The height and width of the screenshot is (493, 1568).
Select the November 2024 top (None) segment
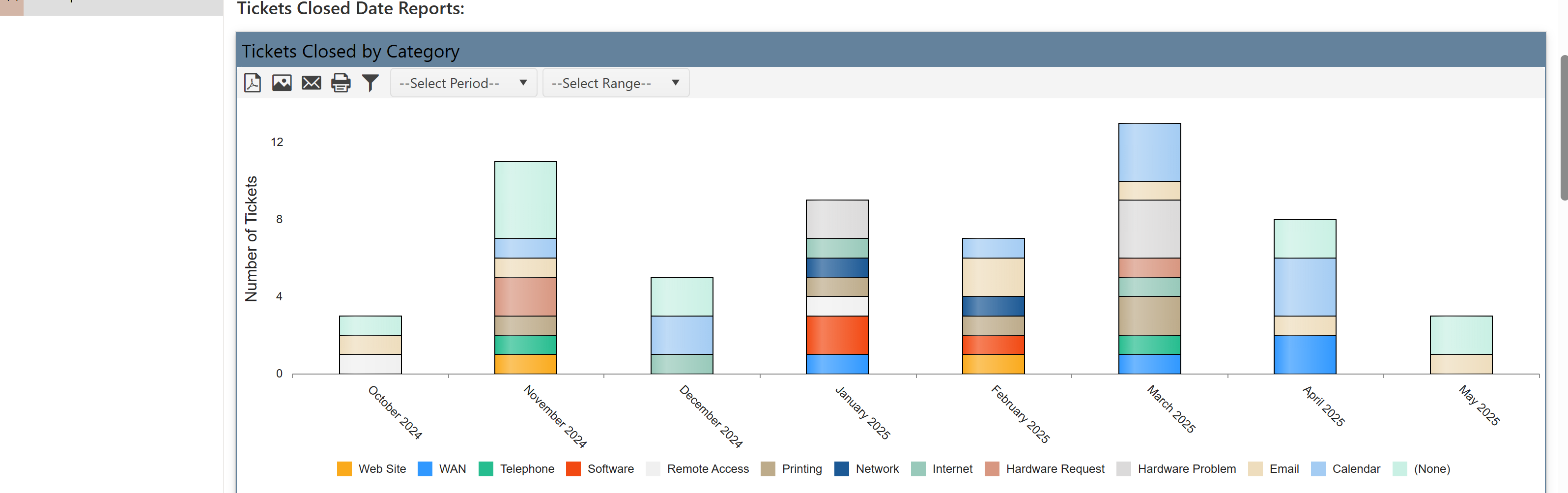point(525,200)
